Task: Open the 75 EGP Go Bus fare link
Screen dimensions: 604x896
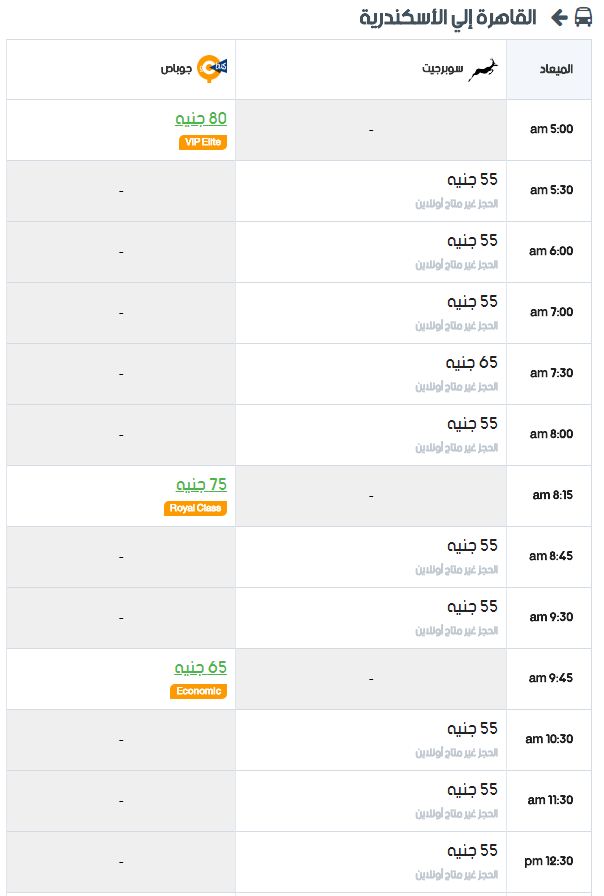Action: click(201, 485)
